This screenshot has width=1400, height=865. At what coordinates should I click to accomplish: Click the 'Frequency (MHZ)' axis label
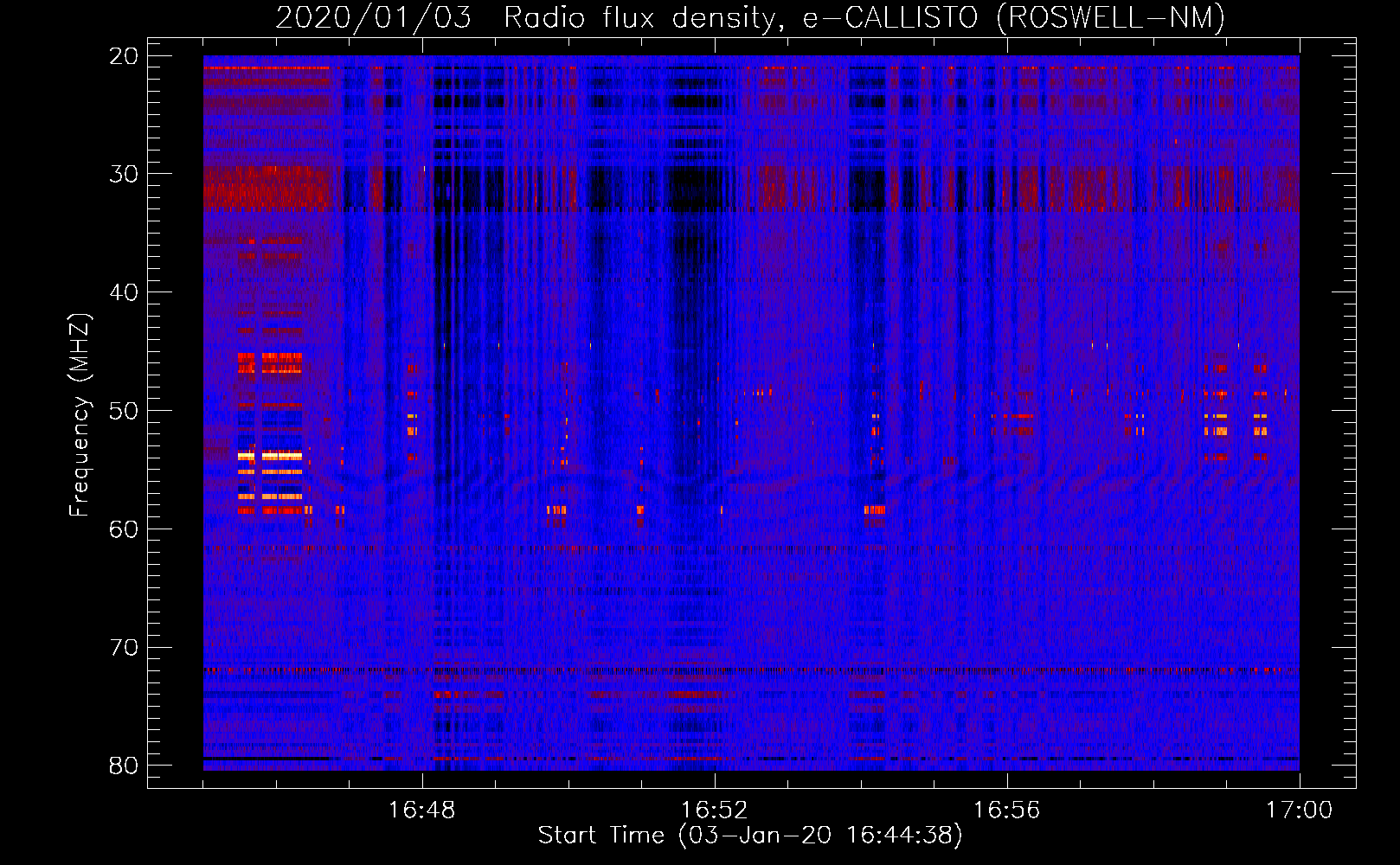[80, 415]
